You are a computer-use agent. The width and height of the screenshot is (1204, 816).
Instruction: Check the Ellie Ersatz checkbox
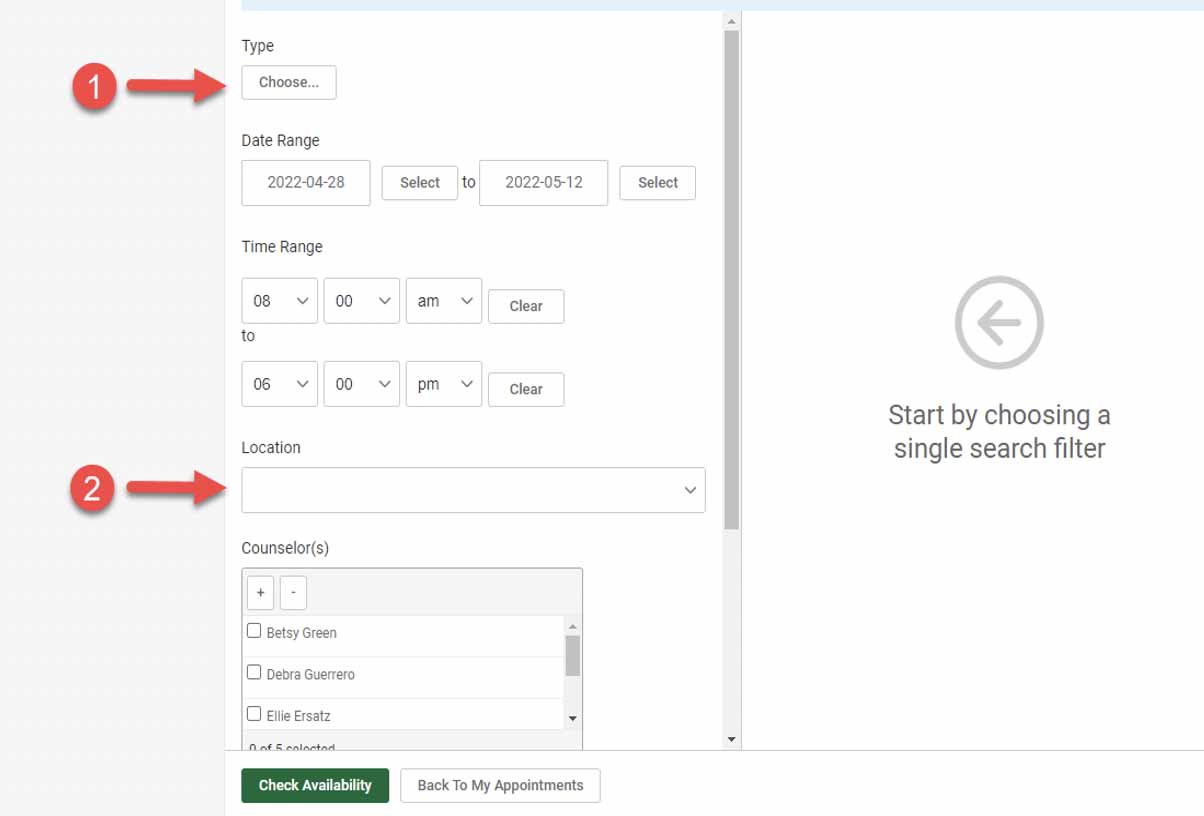click(x=254, y=714)
